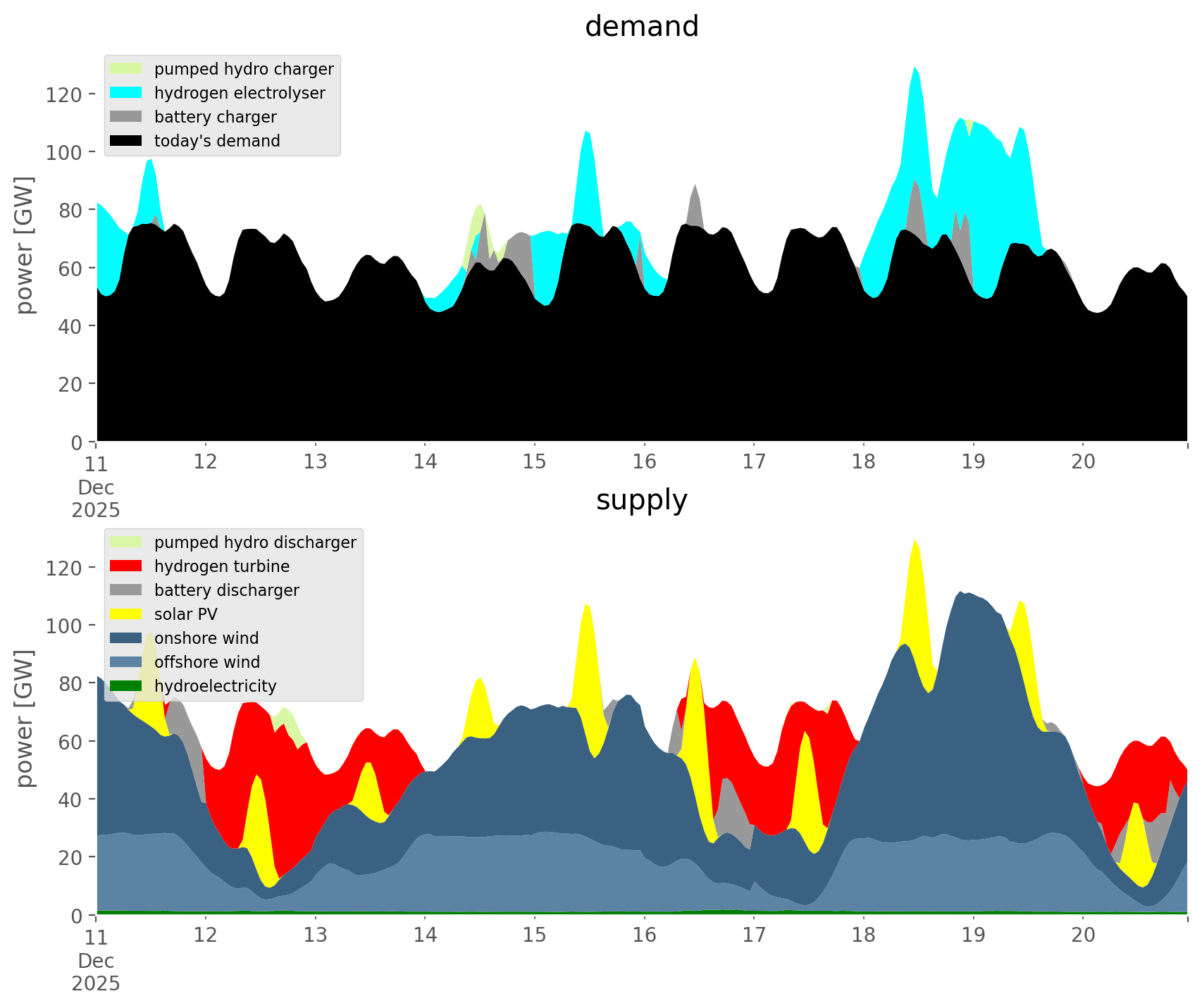Click the demand chart's power [GW] axis label
This screenshot has width=1202, height=1008.
25,245
